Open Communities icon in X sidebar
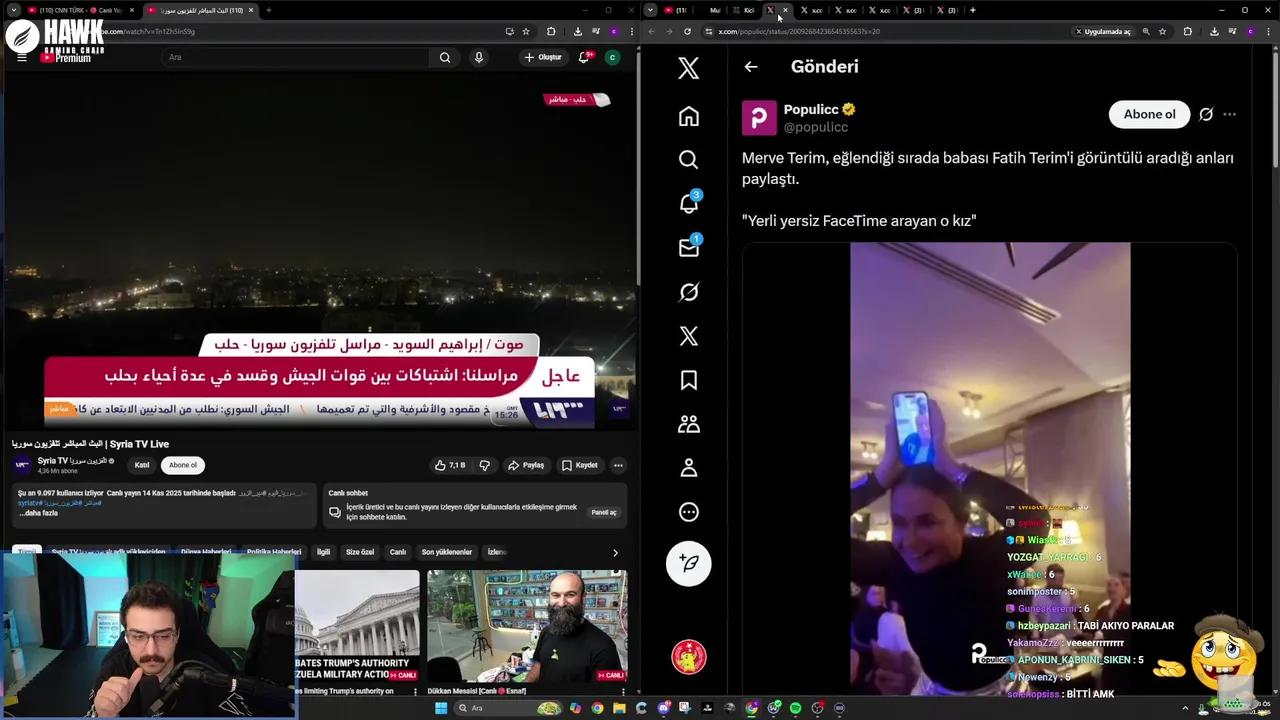 (x=688, y=424)
